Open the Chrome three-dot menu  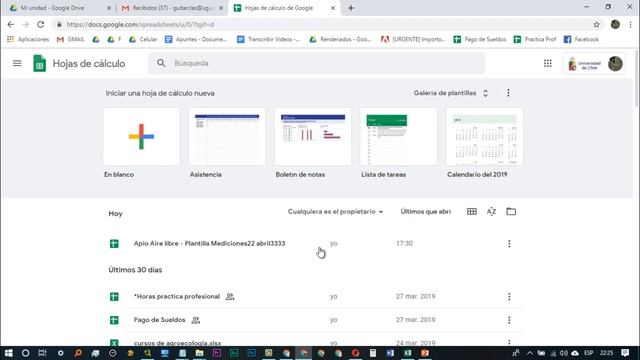pyautogui.click(x=631, y=24)
